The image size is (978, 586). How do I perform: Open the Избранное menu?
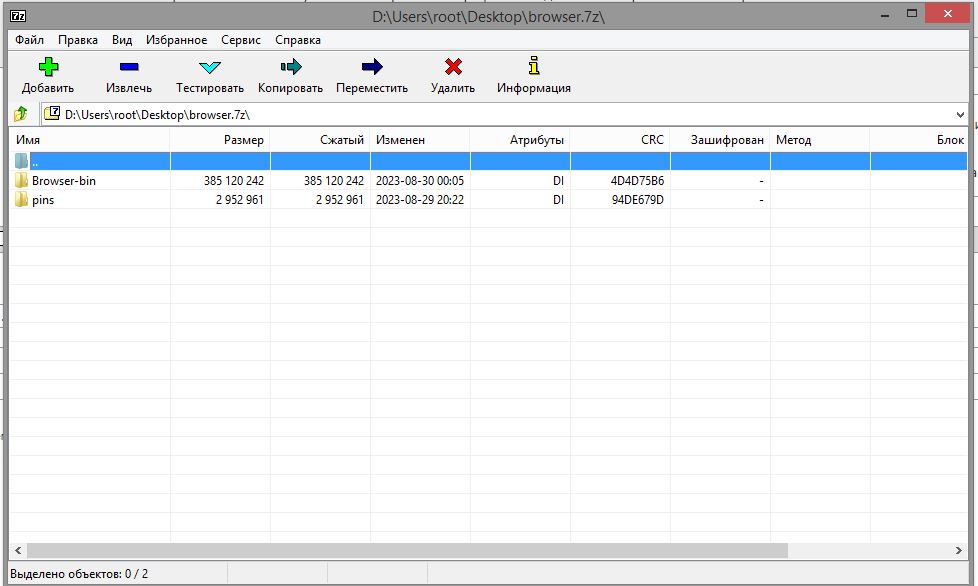pos(176,40)
